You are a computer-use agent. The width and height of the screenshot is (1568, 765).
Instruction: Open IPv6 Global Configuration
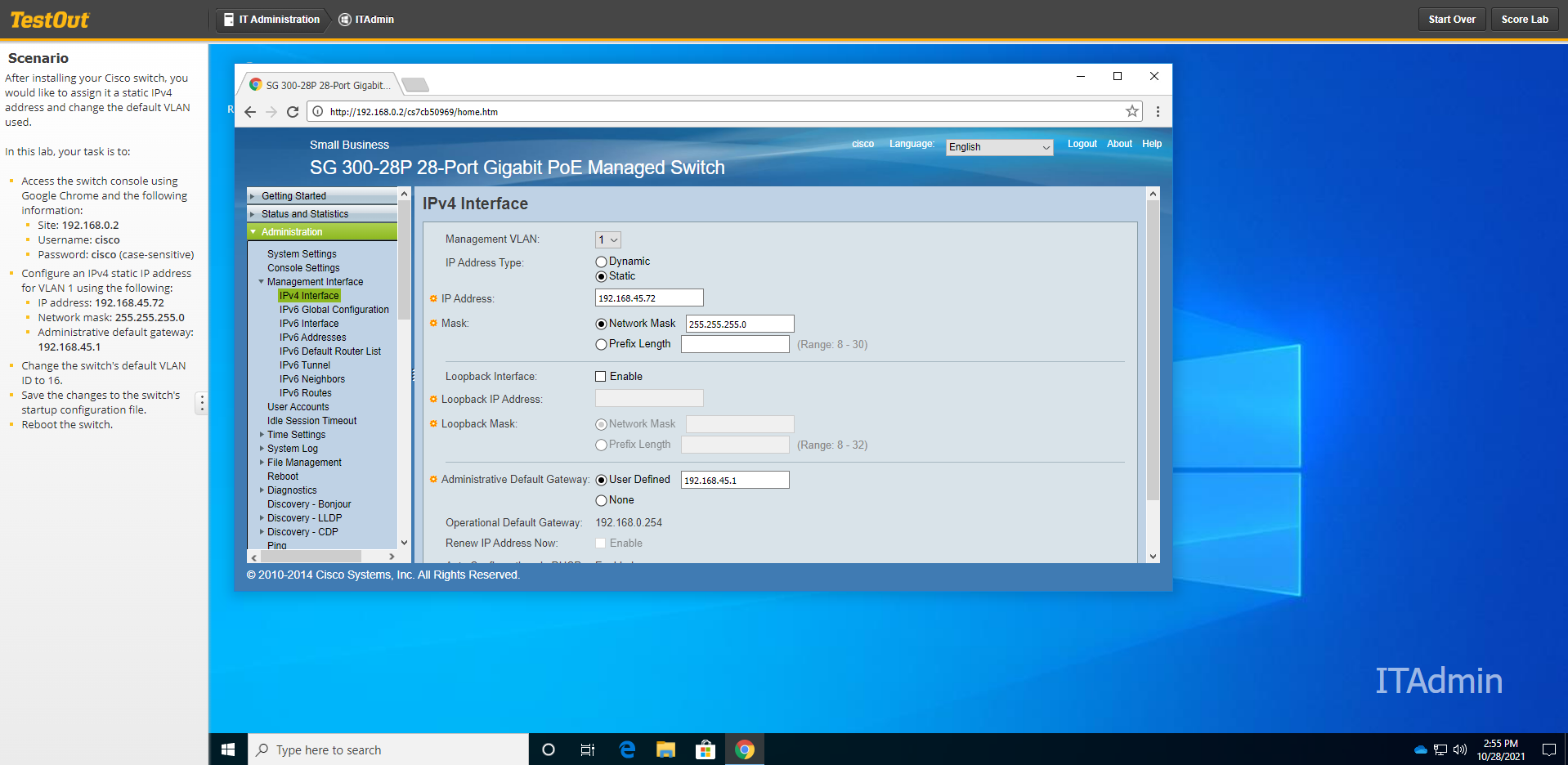(x=334, y=310)
